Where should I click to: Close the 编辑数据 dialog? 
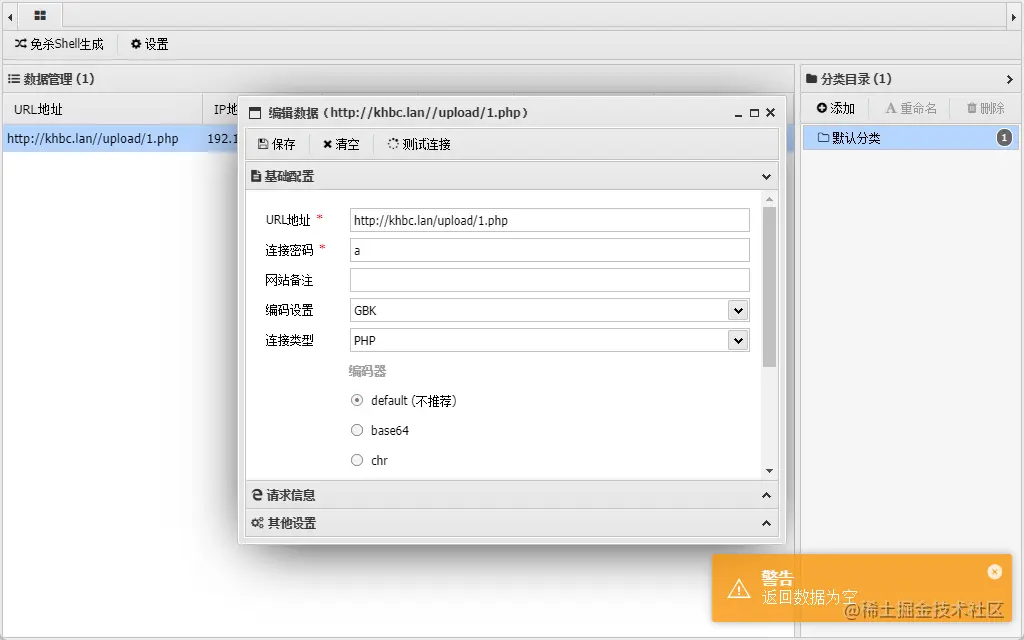pyautogui.click(x=771, y=113)
